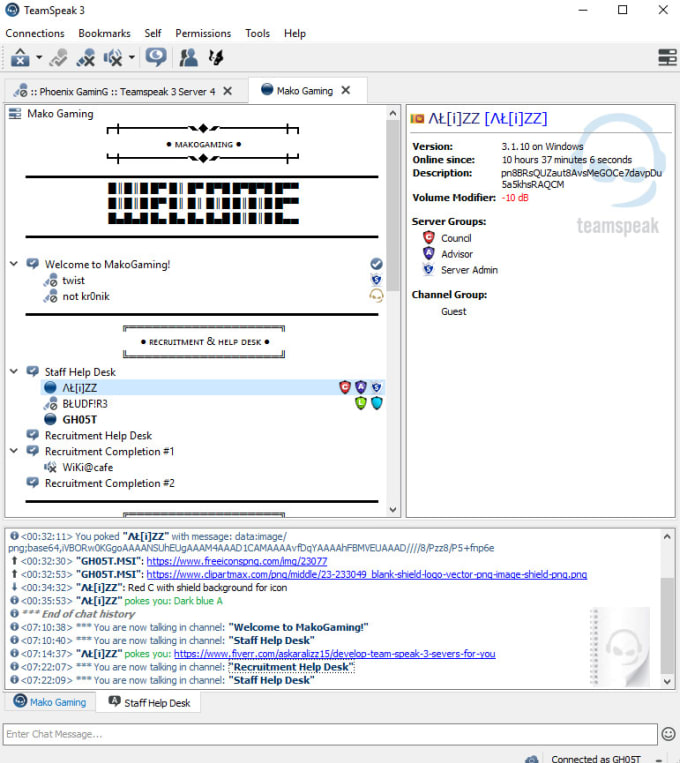Focus the Enter Chat Message field

point(330,734)
